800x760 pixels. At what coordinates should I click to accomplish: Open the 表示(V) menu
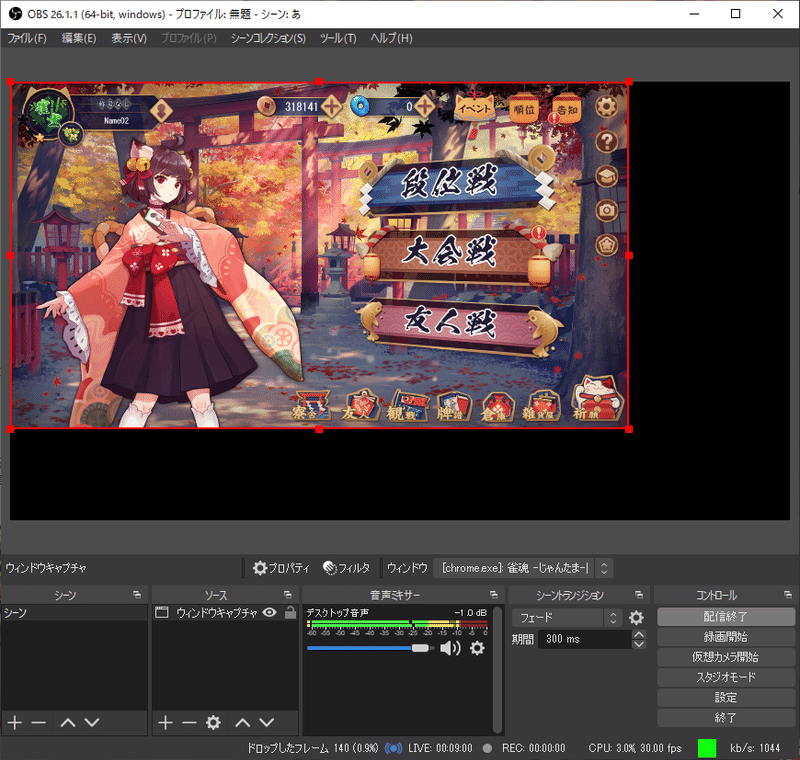coord(129,38)
